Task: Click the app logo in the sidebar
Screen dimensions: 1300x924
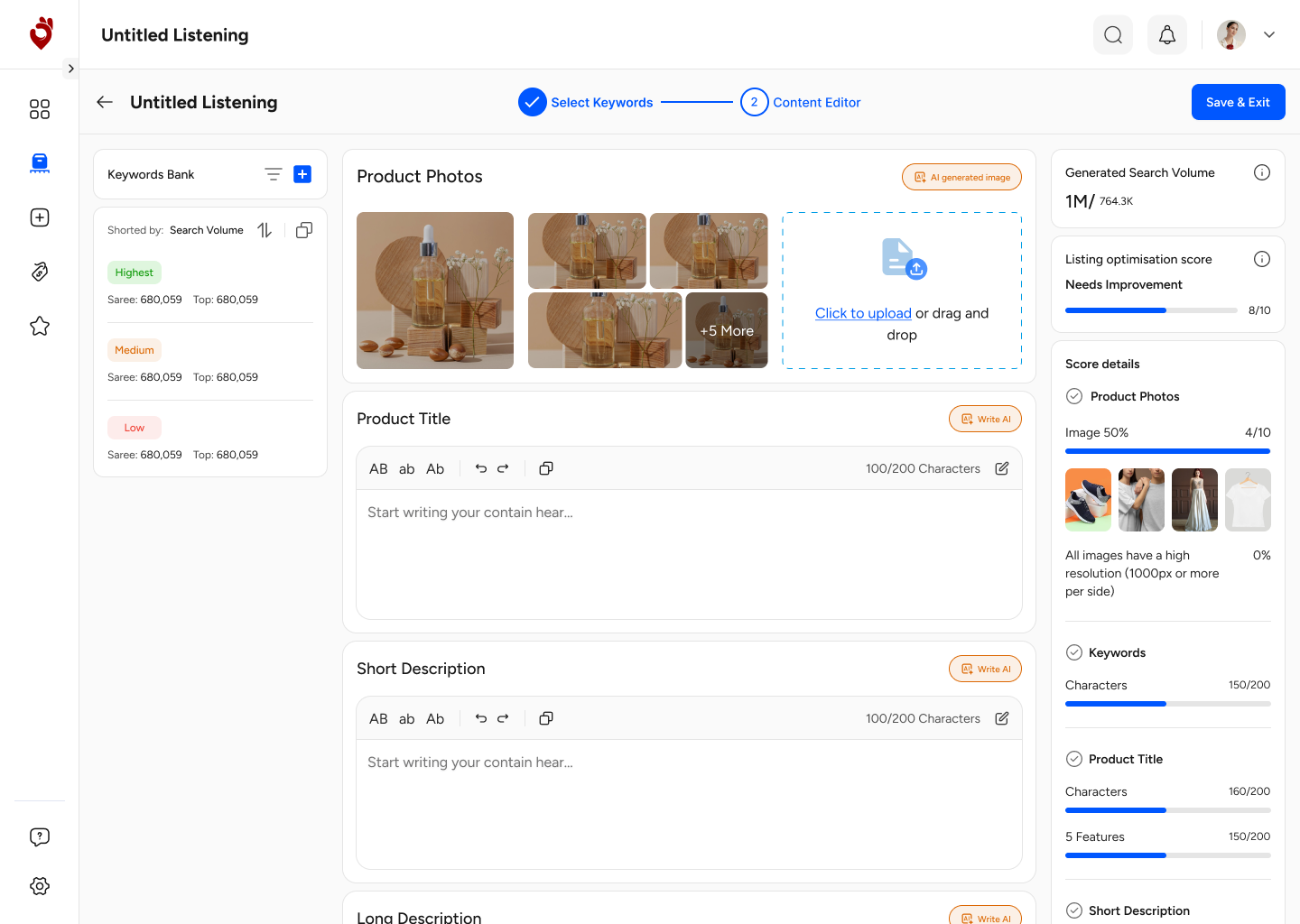Action: pyautogui.click(x=41, y=33)
